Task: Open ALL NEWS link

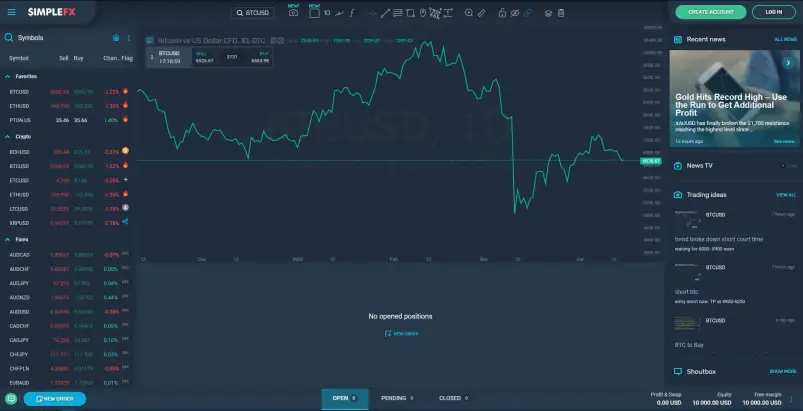Action: 786,39
